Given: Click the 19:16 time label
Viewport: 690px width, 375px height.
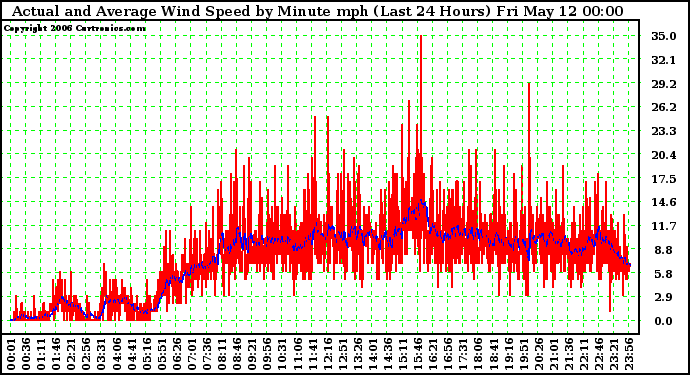Looking at the screenshot, I should [x=508, y=354].
